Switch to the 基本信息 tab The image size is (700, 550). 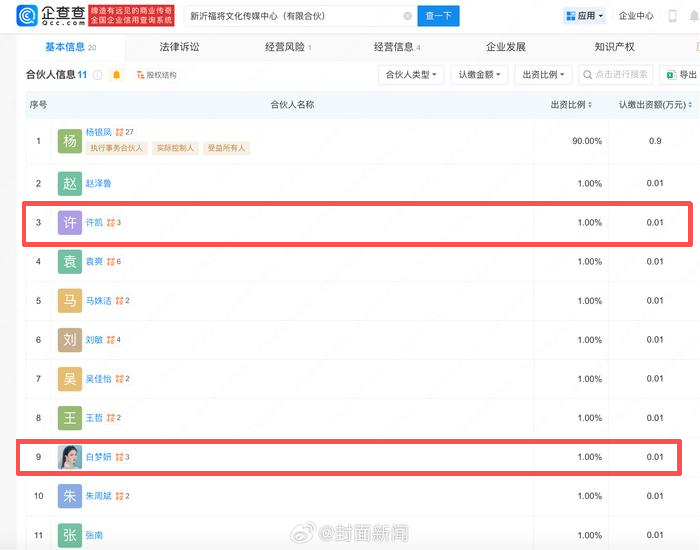click(71, 47)
